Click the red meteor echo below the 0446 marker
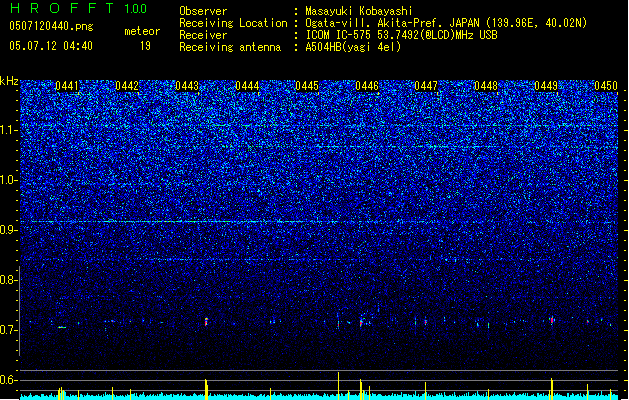629x400 pixels. (361, 322)
